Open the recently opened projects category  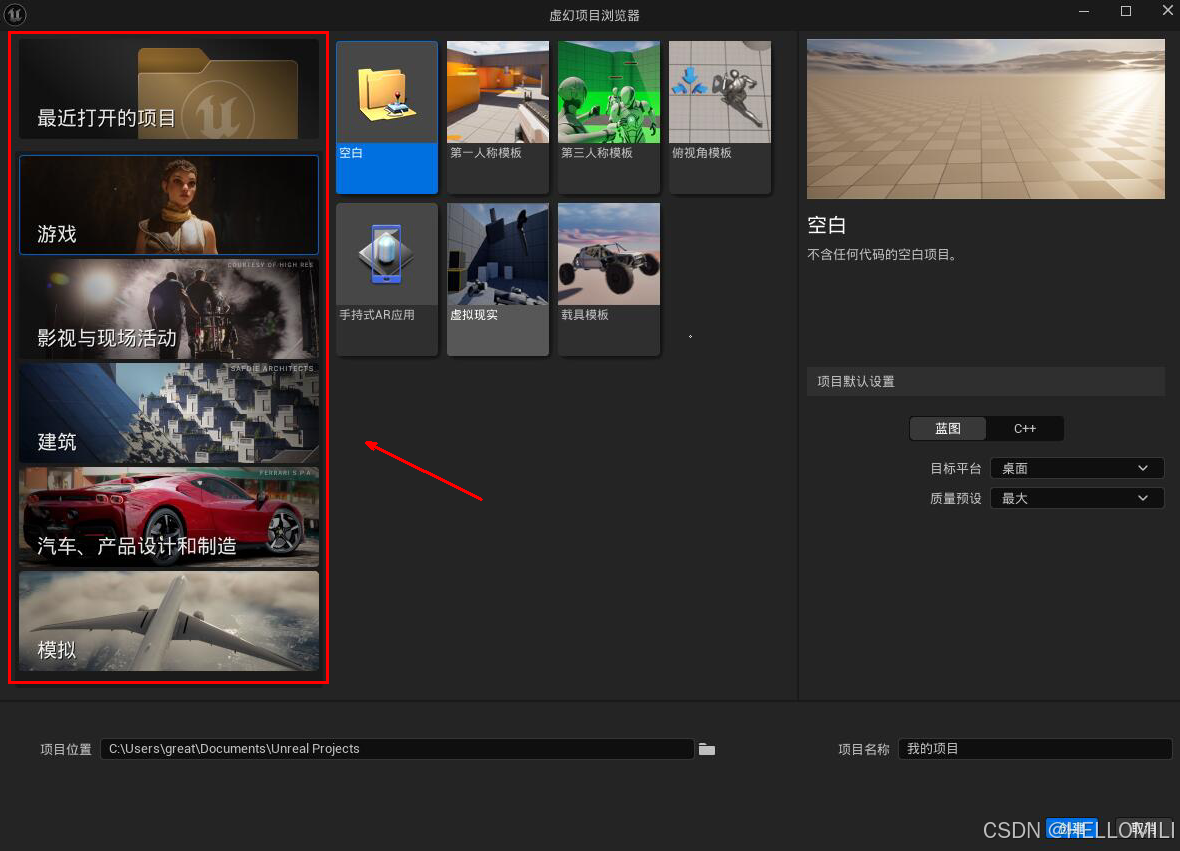click(169, 89)
